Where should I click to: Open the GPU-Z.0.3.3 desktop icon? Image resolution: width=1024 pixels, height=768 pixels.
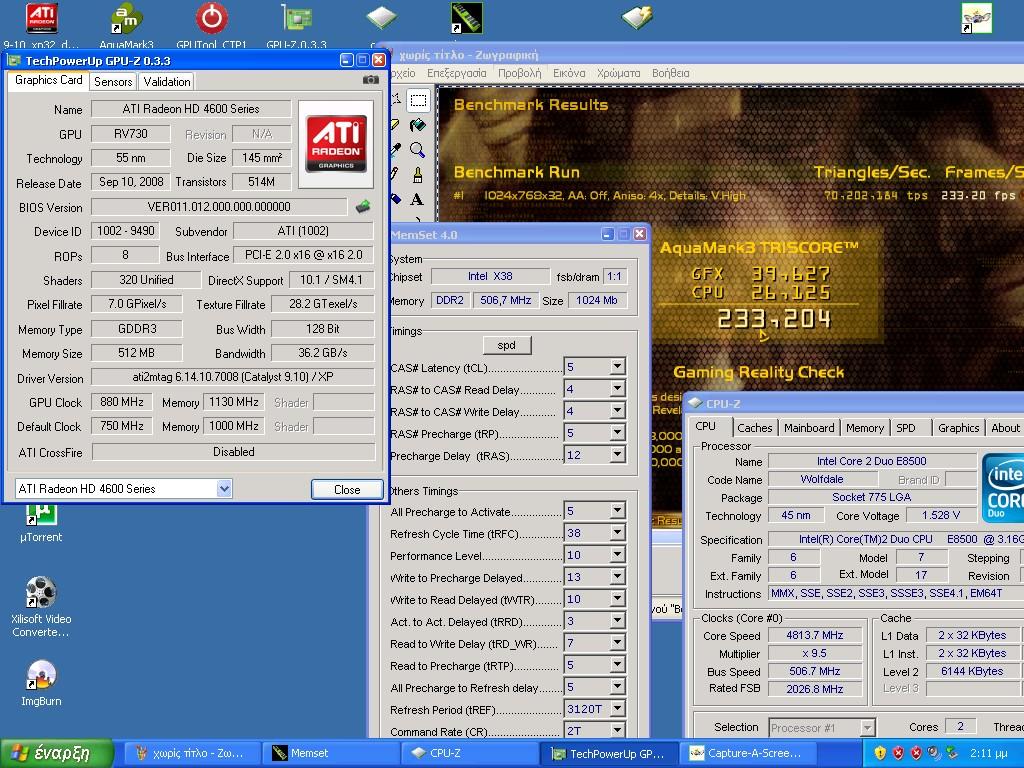[x=296, y=26]
